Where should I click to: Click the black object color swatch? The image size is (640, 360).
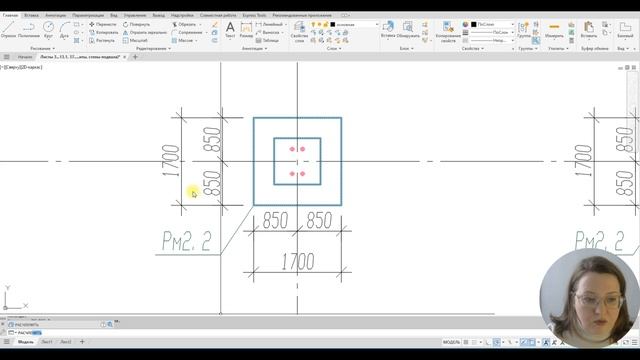point(473,24)
